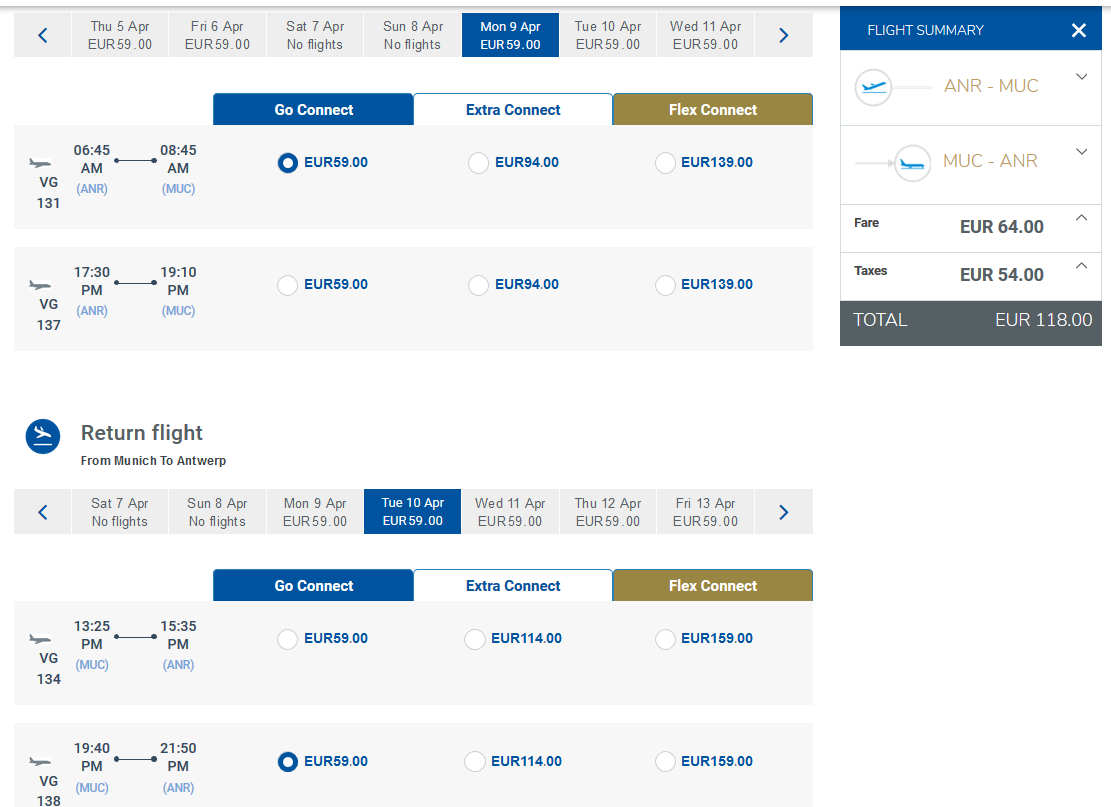This screenshot has height=807, width=1111.
Task: Show later return flight dates
Action: pyautogui.click(x=784, y=512)
